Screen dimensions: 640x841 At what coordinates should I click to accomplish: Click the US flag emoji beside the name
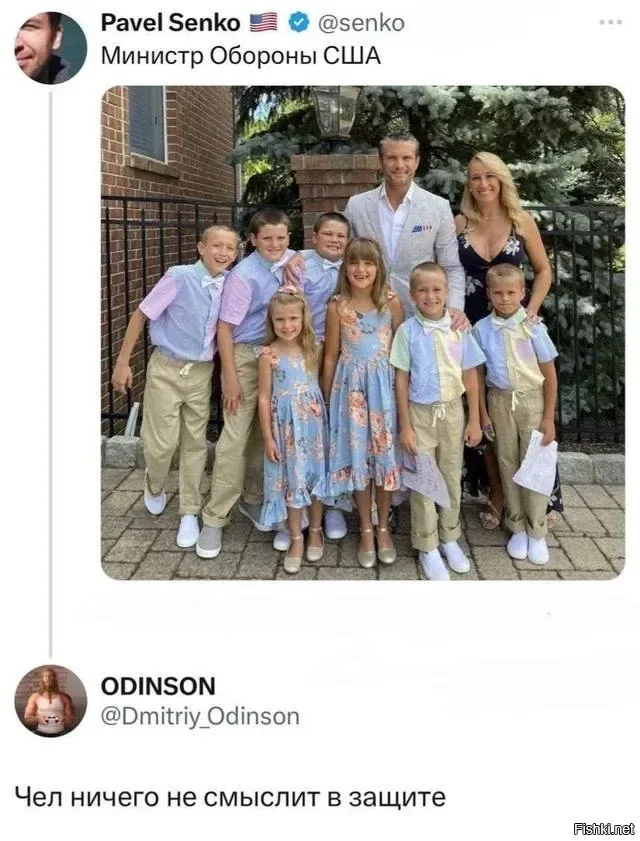(264, 23)
